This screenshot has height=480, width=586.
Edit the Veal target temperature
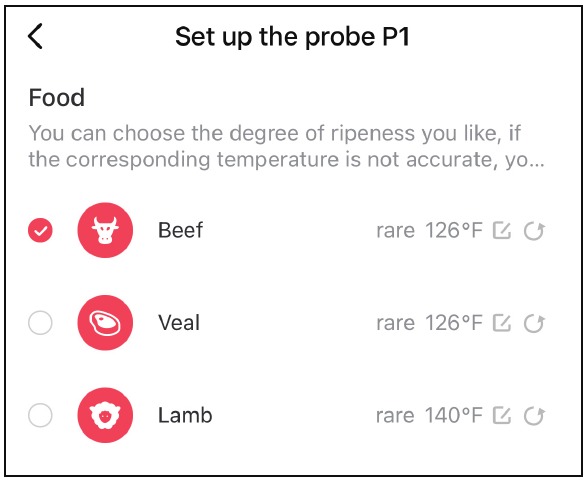[502, 323]
